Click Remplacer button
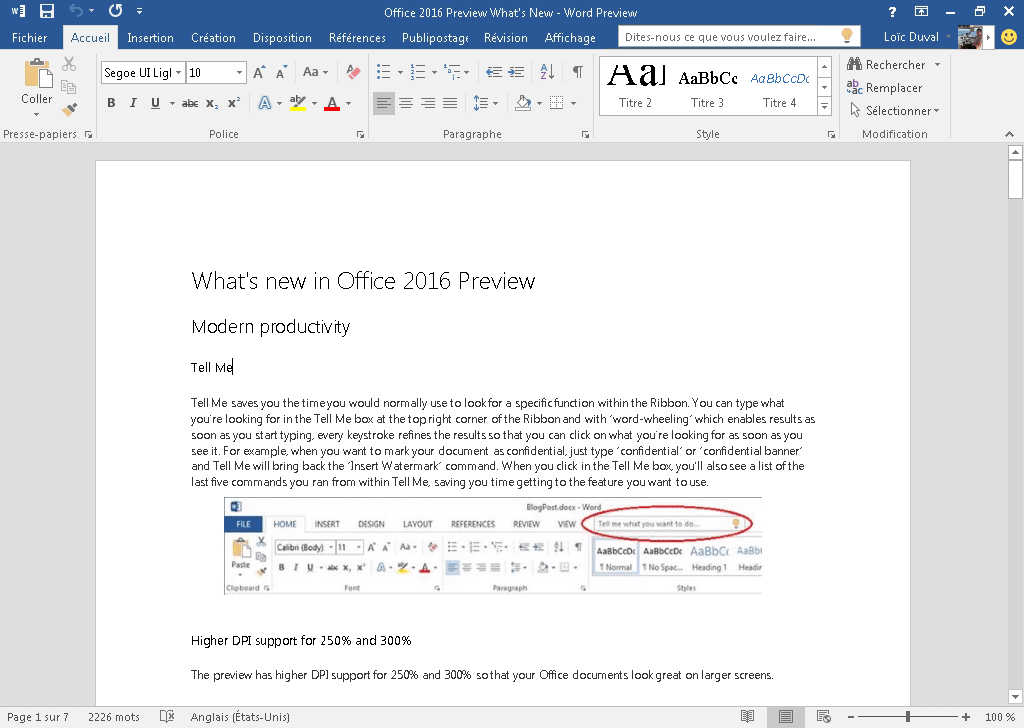The image size is (1024, 728). point(885,87)
